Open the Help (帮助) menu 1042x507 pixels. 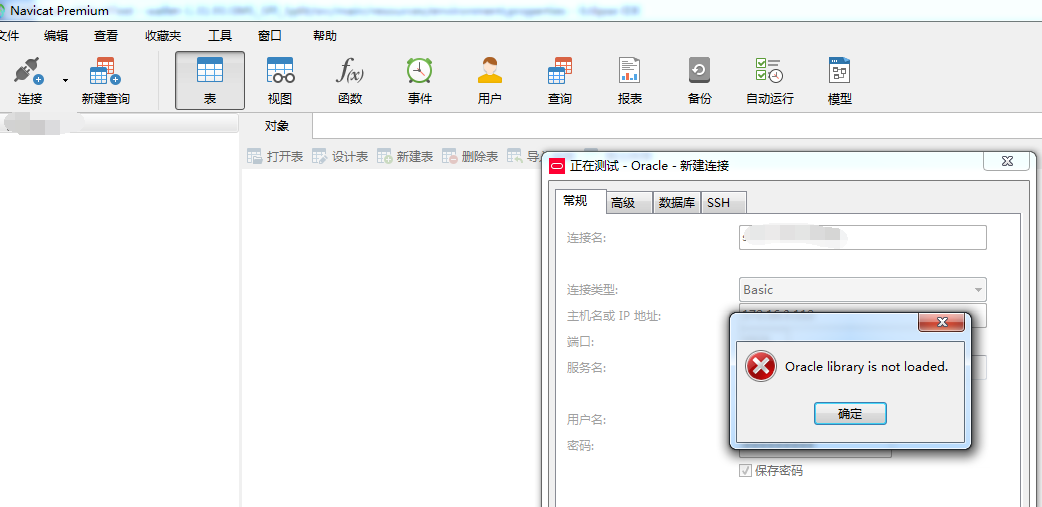click(x=325, y=36)
